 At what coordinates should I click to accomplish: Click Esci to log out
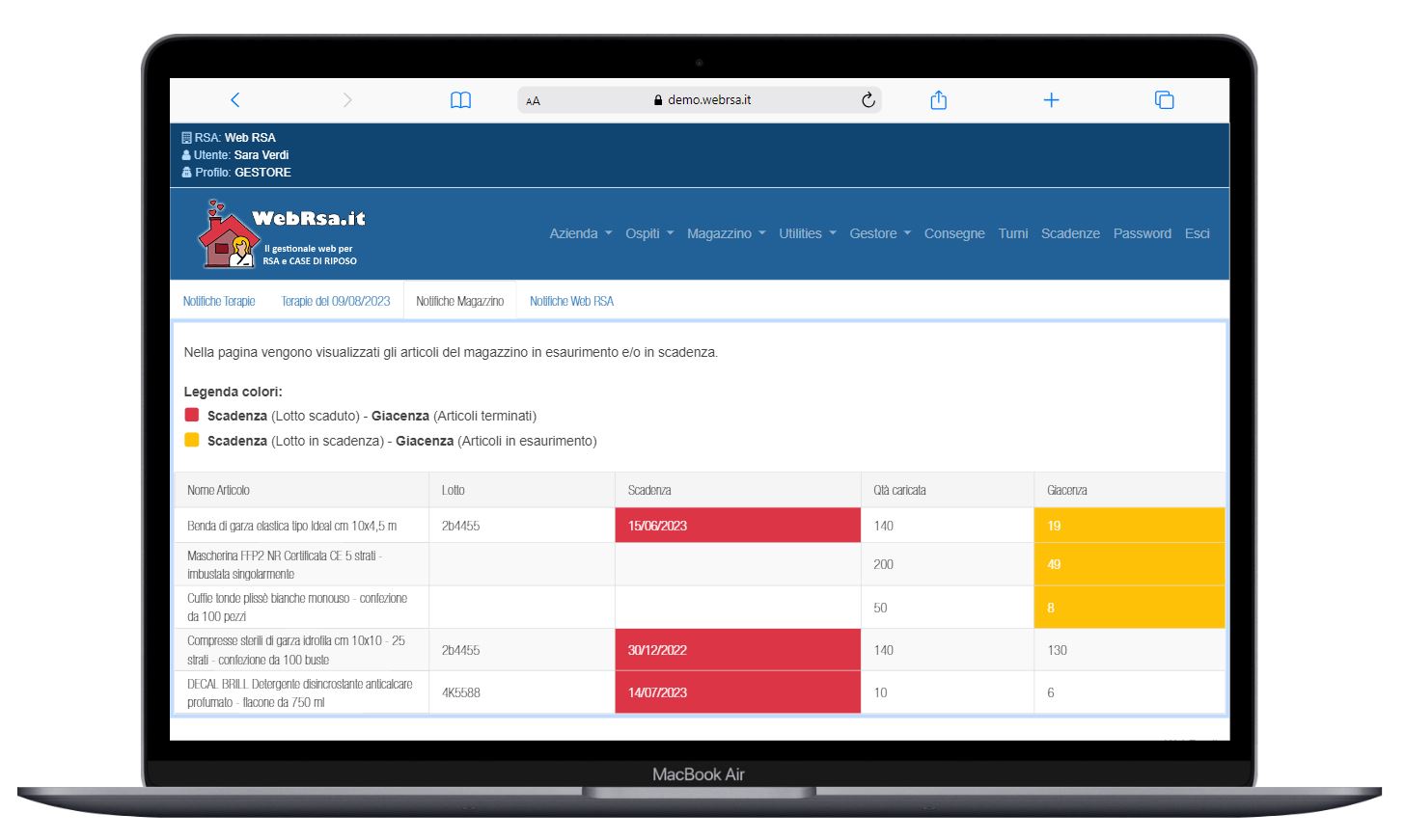click(1197, 233)
